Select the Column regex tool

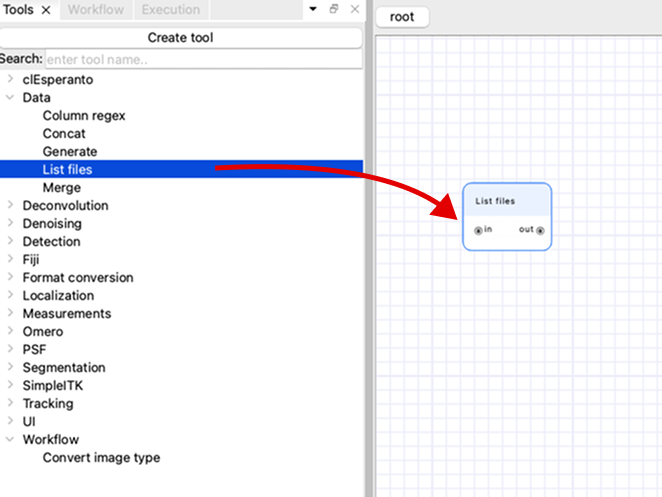84,116
